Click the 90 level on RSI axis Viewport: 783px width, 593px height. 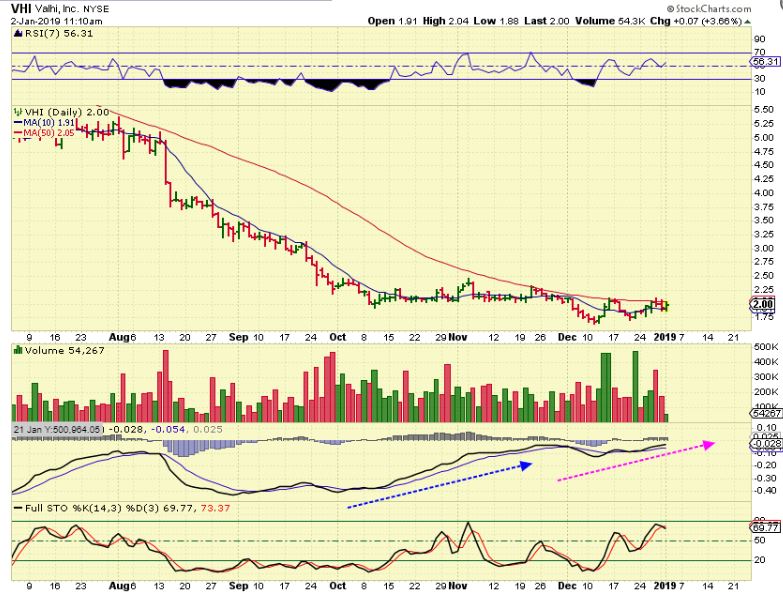click(x=759, y=39)
